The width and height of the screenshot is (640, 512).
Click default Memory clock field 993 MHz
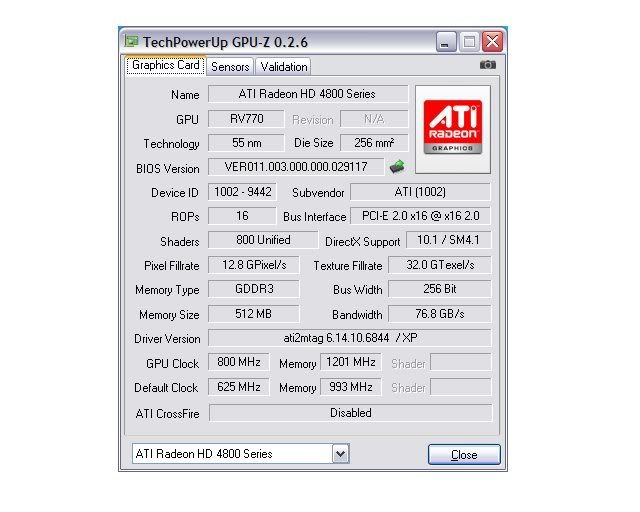point(351,387)
